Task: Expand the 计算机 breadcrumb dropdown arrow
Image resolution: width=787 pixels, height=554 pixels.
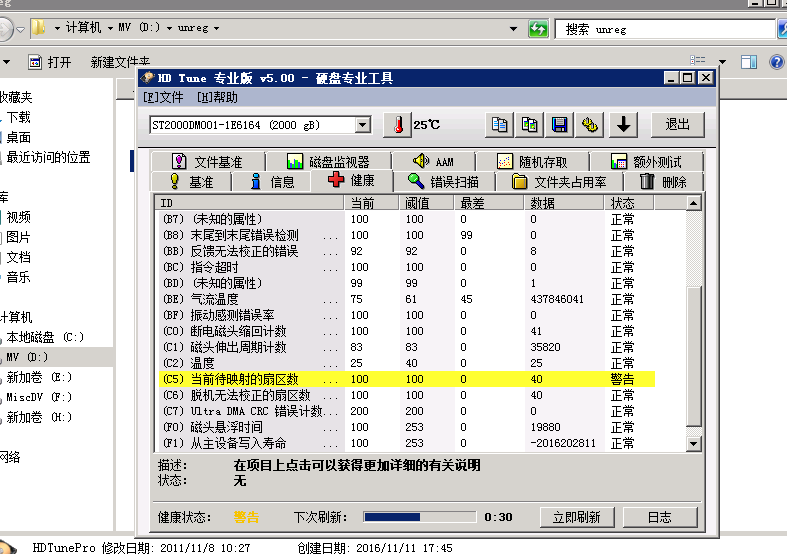Action: (110, 28)
